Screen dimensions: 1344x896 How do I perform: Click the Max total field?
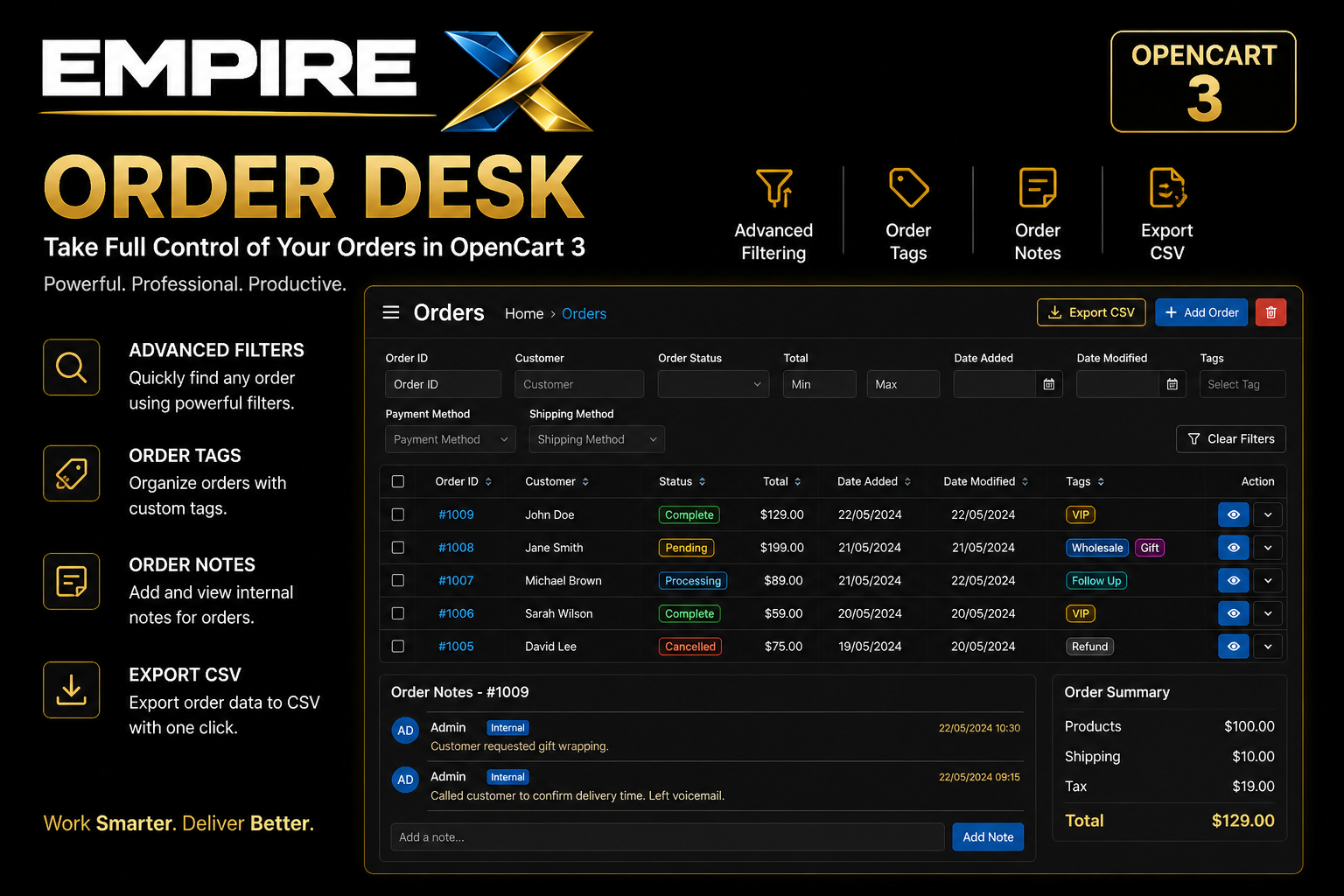903,384
